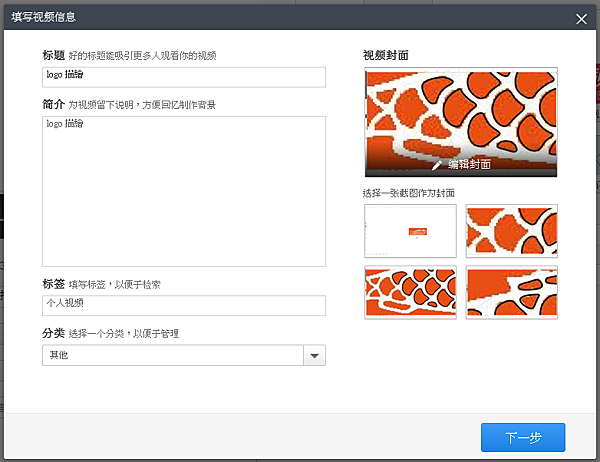Click the 视频封面 heading
The height and width of the screenshot is (462, 600).
pos(386,55)
